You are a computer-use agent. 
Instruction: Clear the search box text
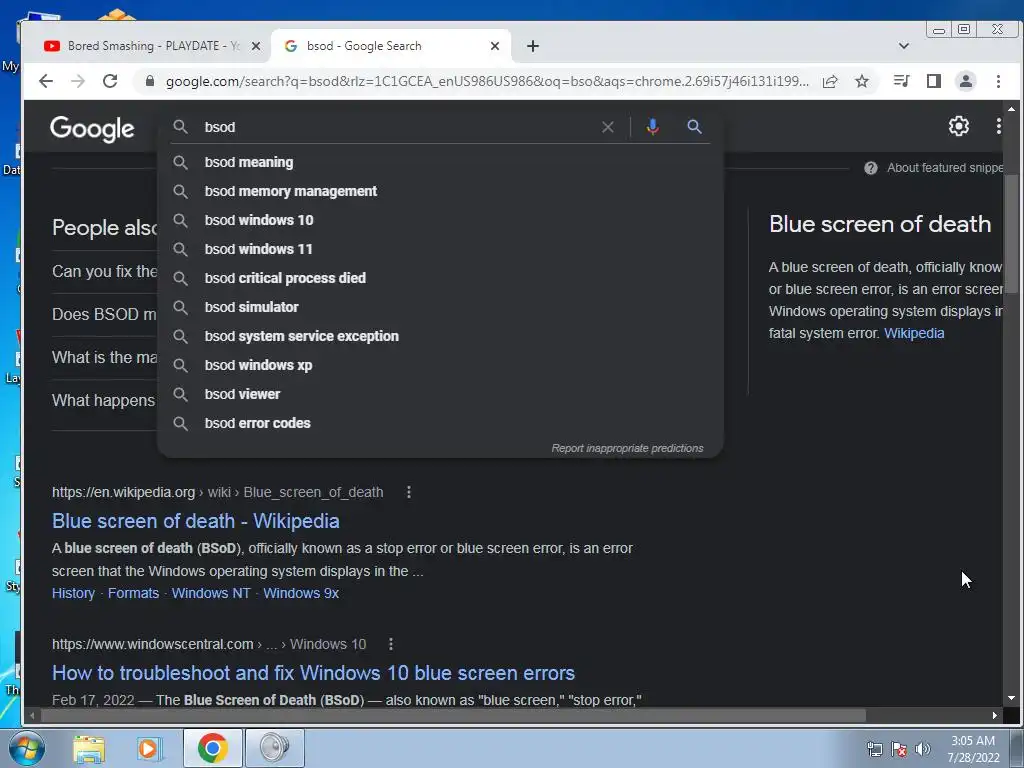click(x=607, y=127)
